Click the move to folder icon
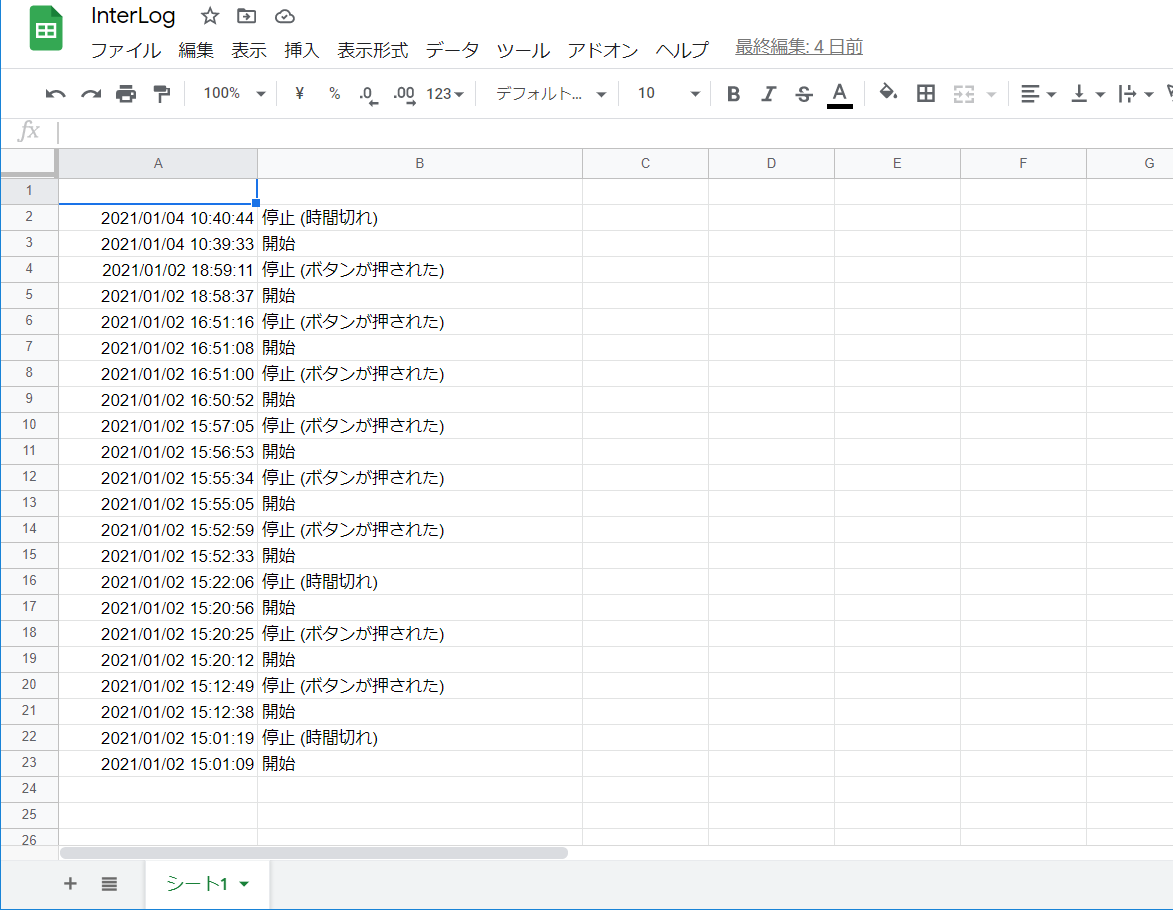Screen dimensions: 1173x910 pyautogui.click(x=246, y=16)
